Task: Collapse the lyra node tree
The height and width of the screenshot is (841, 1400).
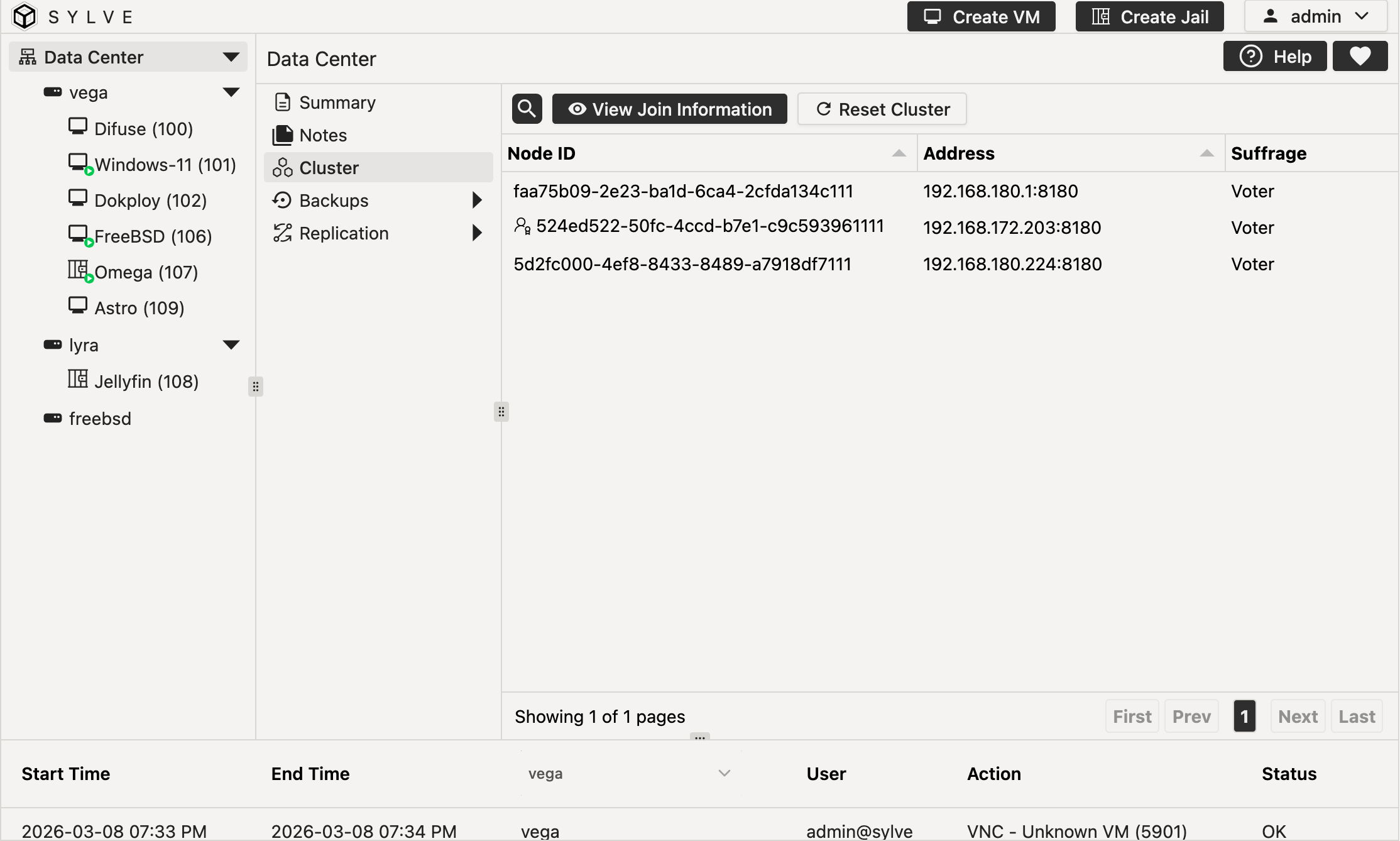Action: coord(231,345)
